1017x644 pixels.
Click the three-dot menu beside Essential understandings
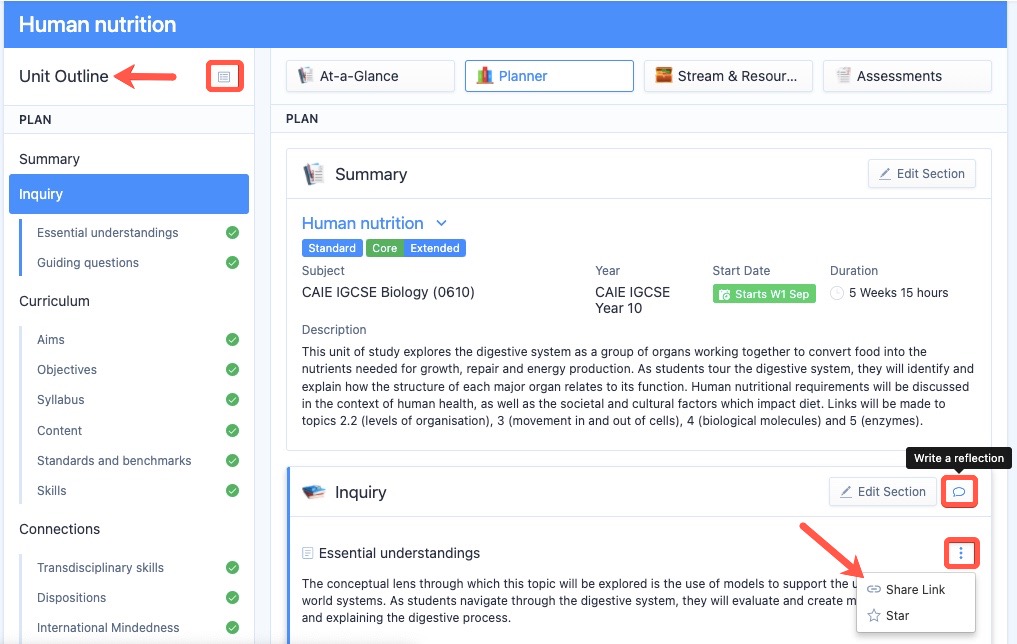coord(961,553)
